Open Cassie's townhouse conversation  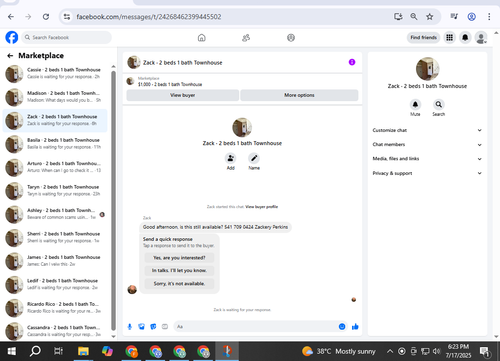click(x=55, y=73)
